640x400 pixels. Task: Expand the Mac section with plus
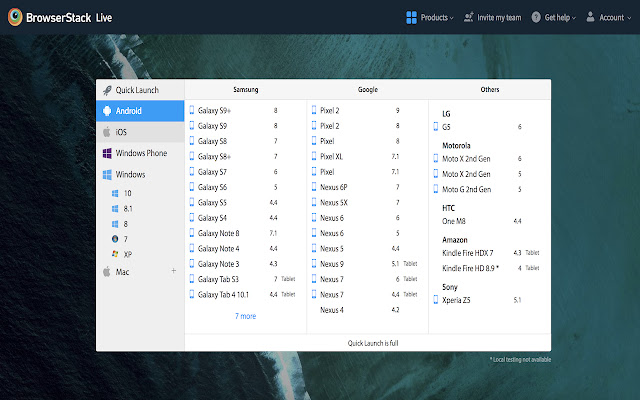coord(173,271)
